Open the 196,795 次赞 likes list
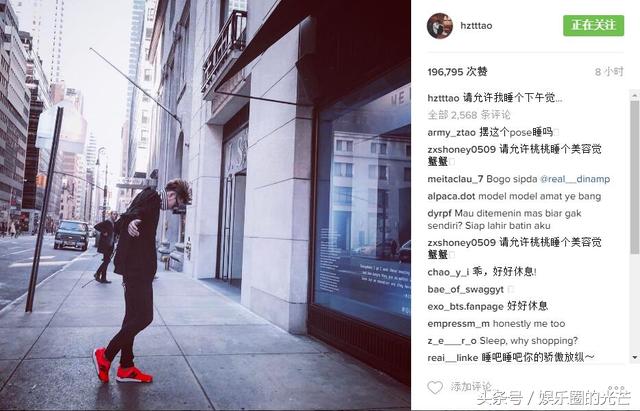This screenshot has height=411, width=640. [457, 72]
